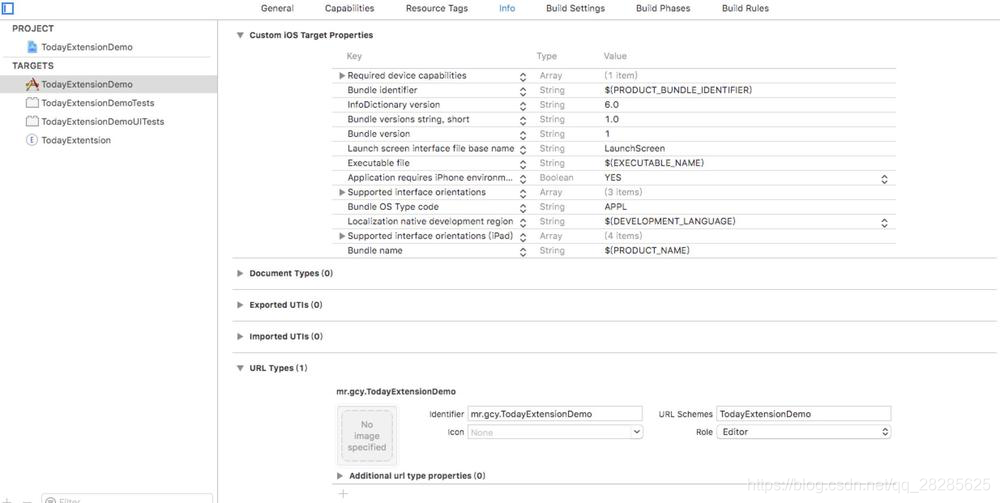Click the No image specified placeholder
Viewport: 1000px width, 503px height.
367,436
